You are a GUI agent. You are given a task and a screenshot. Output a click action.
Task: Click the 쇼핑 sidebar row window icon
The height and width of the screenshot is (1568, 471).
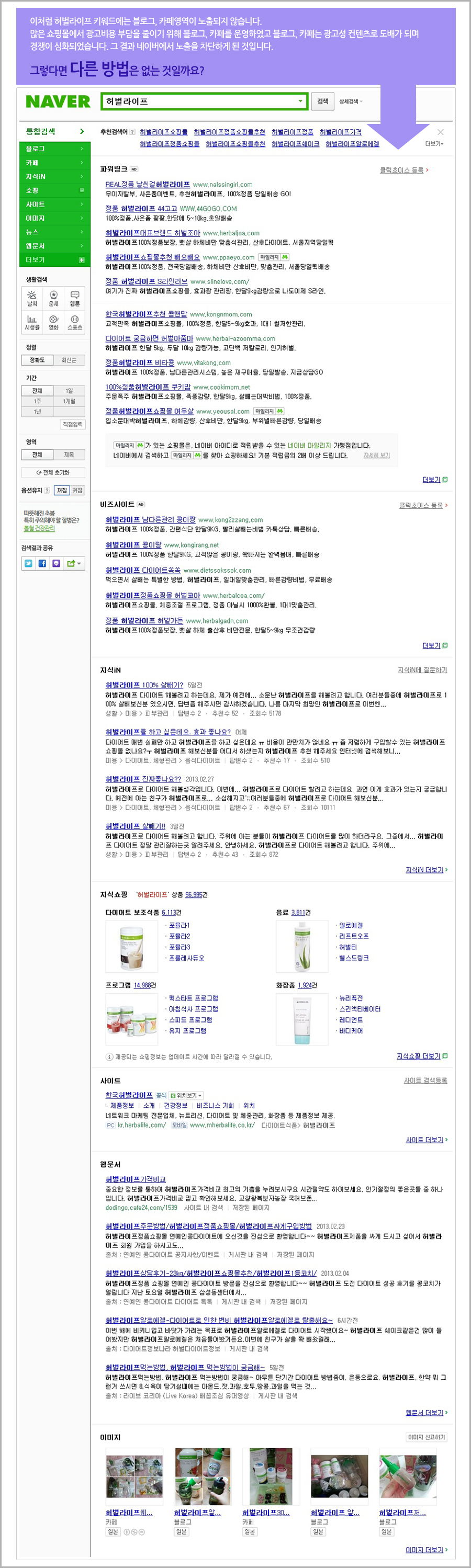pyautogui.click(x=82, y=190)
